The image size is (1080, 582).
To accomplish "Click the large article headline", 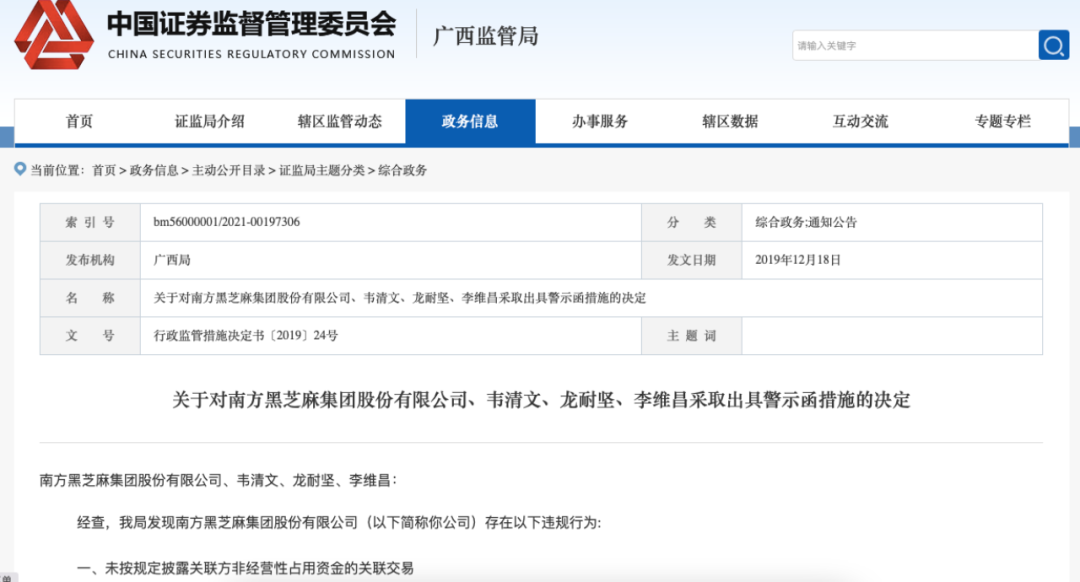I will click(541, 399).
